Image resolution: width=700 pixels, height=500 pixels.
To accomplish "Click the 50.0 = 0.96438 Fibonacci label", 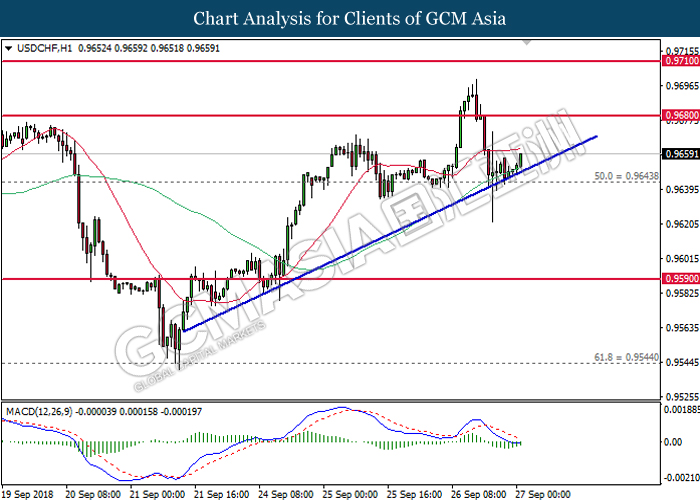I will point(626,176).
